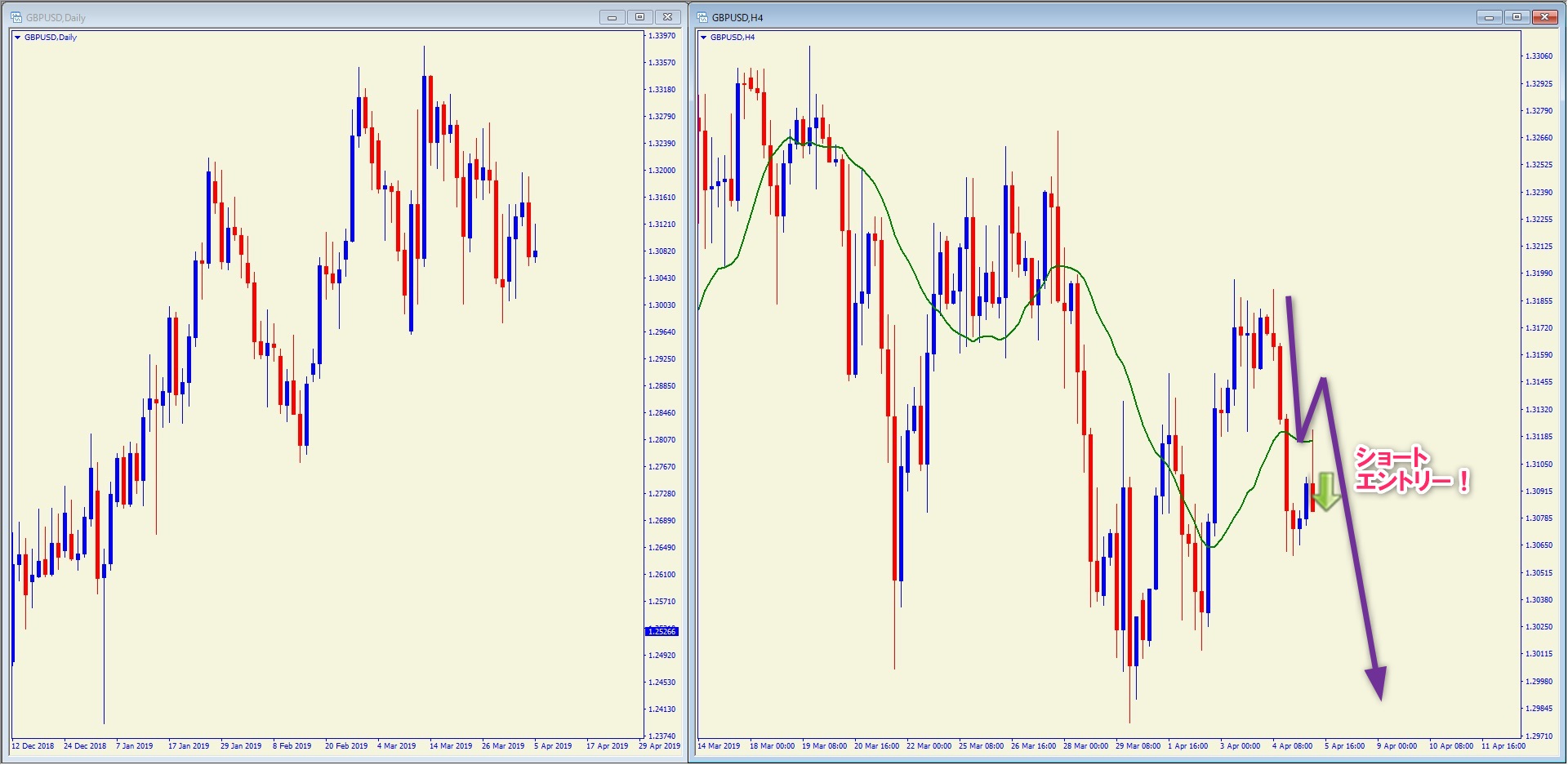Click the 4 Mar 2019 date on the Daily axis

(x=397, y=746)
